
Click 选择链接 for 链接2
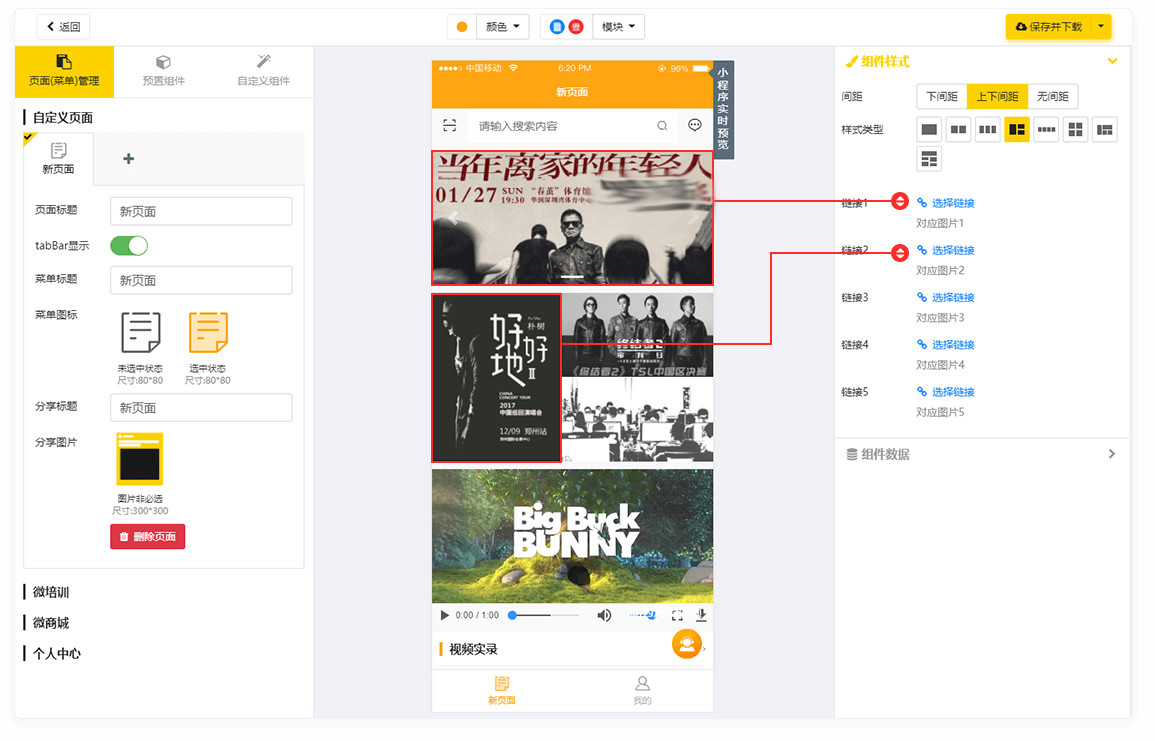pos(946,250)
